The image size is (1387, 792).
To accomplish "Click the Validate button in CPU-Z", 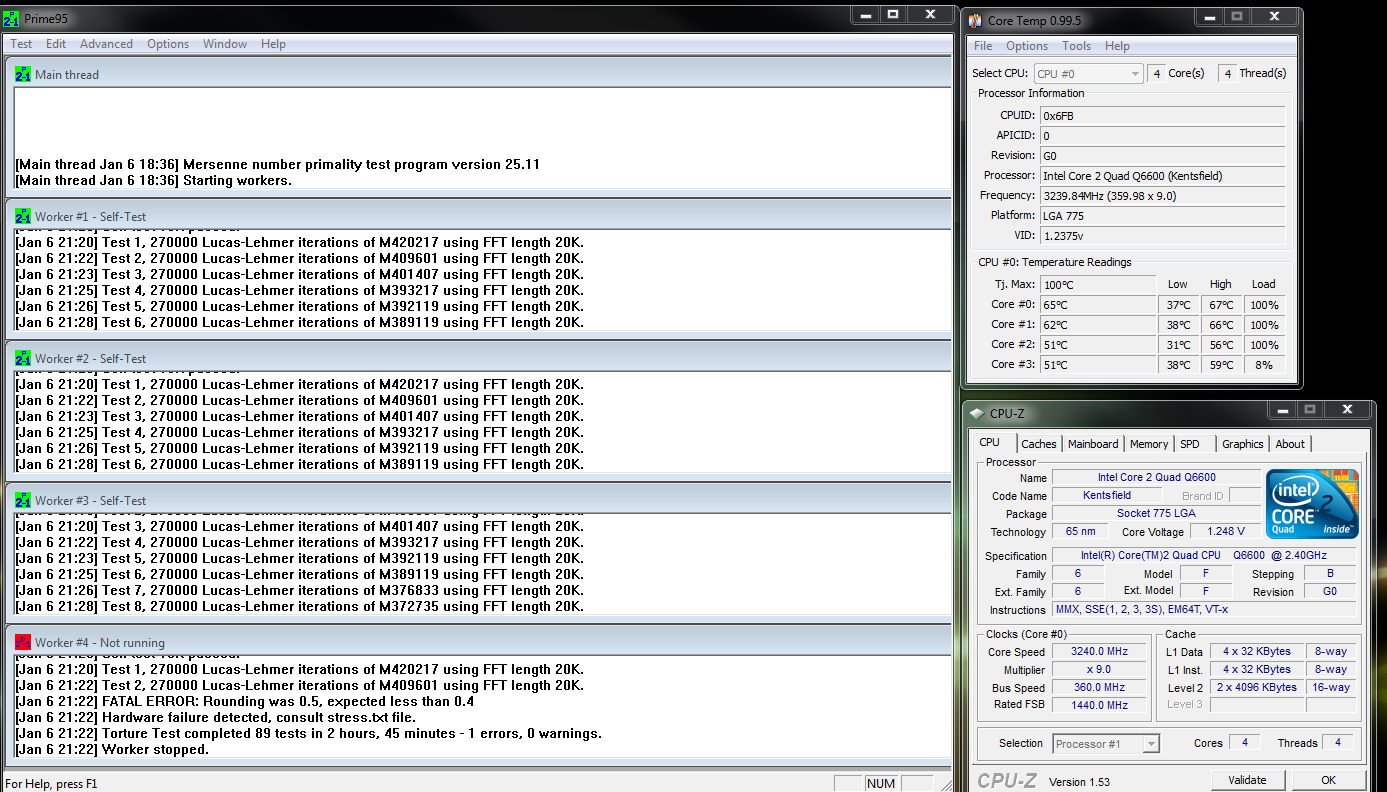I will click(x=1247, y=780).
